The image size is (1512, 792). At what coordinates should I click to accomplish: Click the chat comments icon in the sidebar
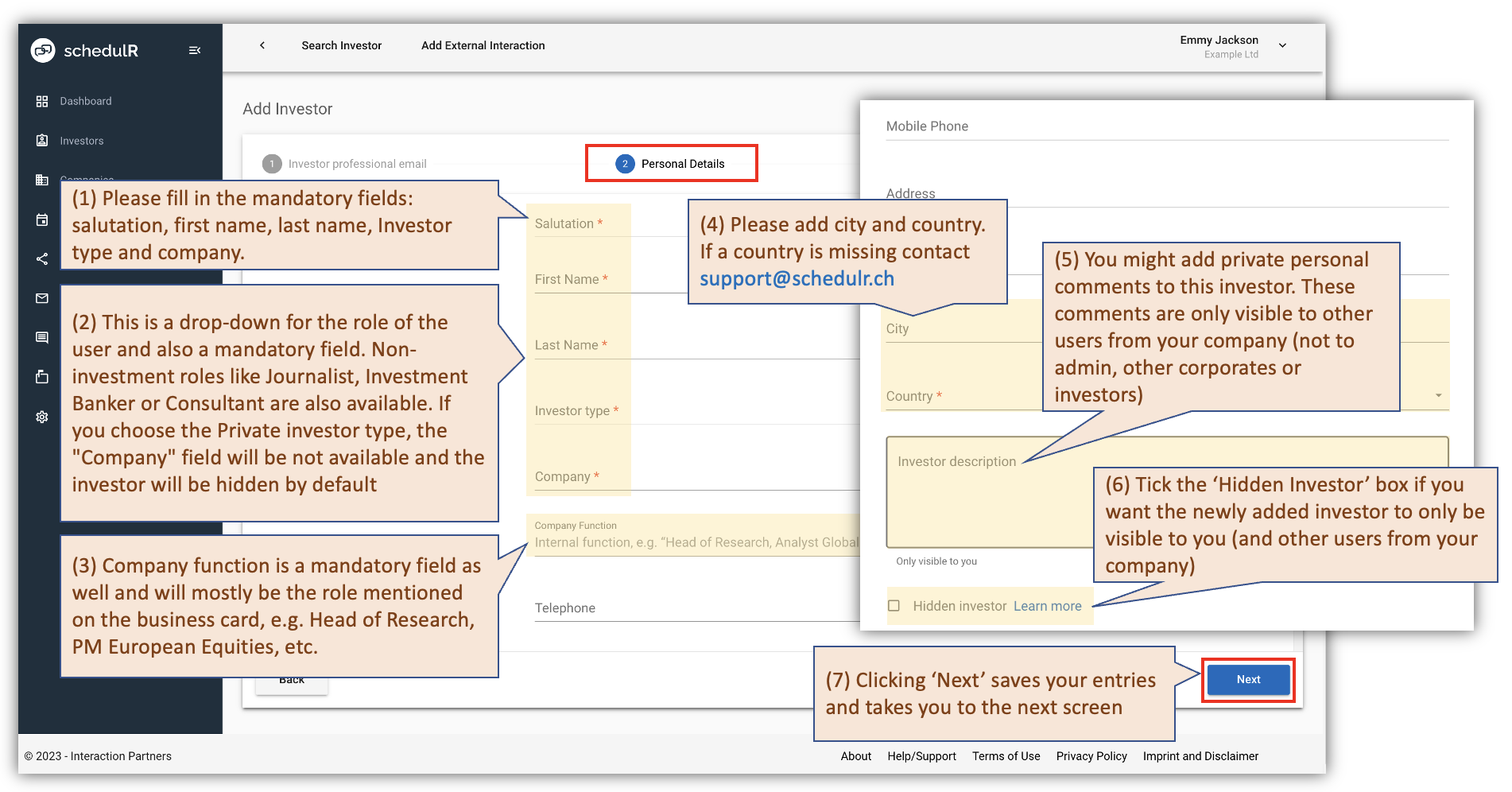pos(41,337)
